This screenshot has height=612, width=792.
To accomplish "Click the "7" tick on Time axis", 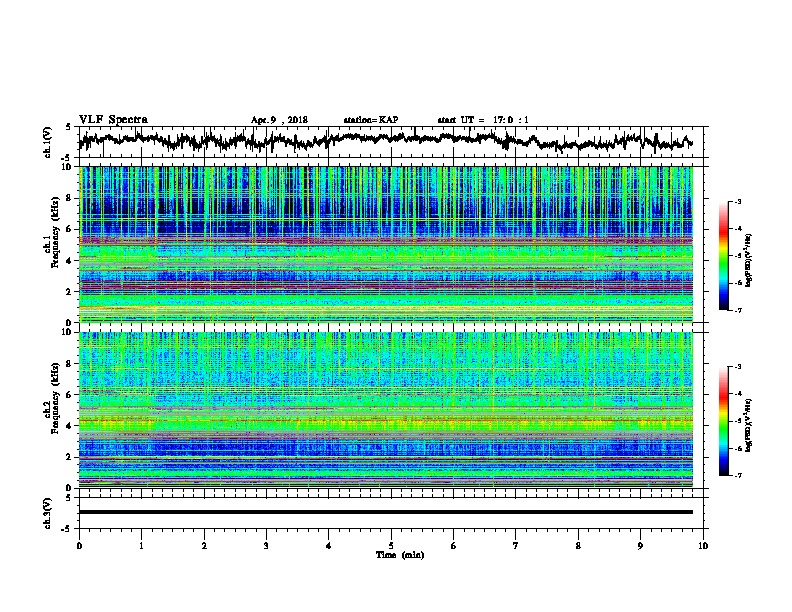I will coord(516,546).
